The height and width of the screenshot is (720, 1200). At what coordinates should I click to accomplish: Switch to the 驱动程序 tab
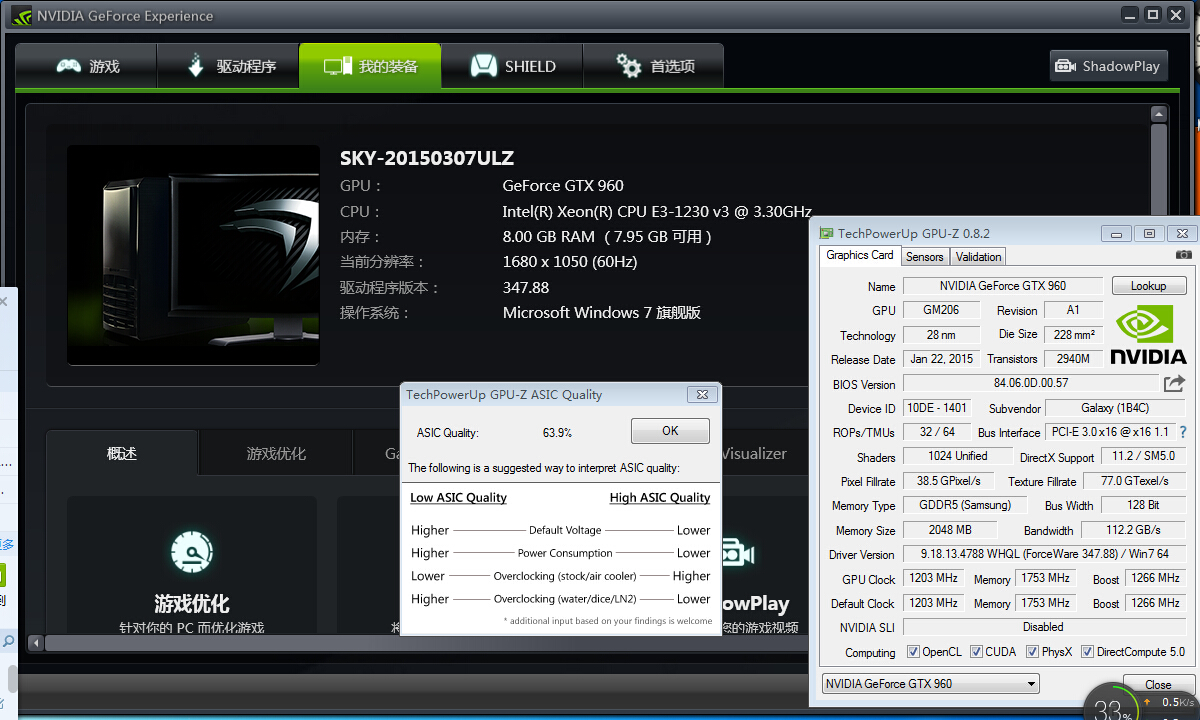pos(228,66)
